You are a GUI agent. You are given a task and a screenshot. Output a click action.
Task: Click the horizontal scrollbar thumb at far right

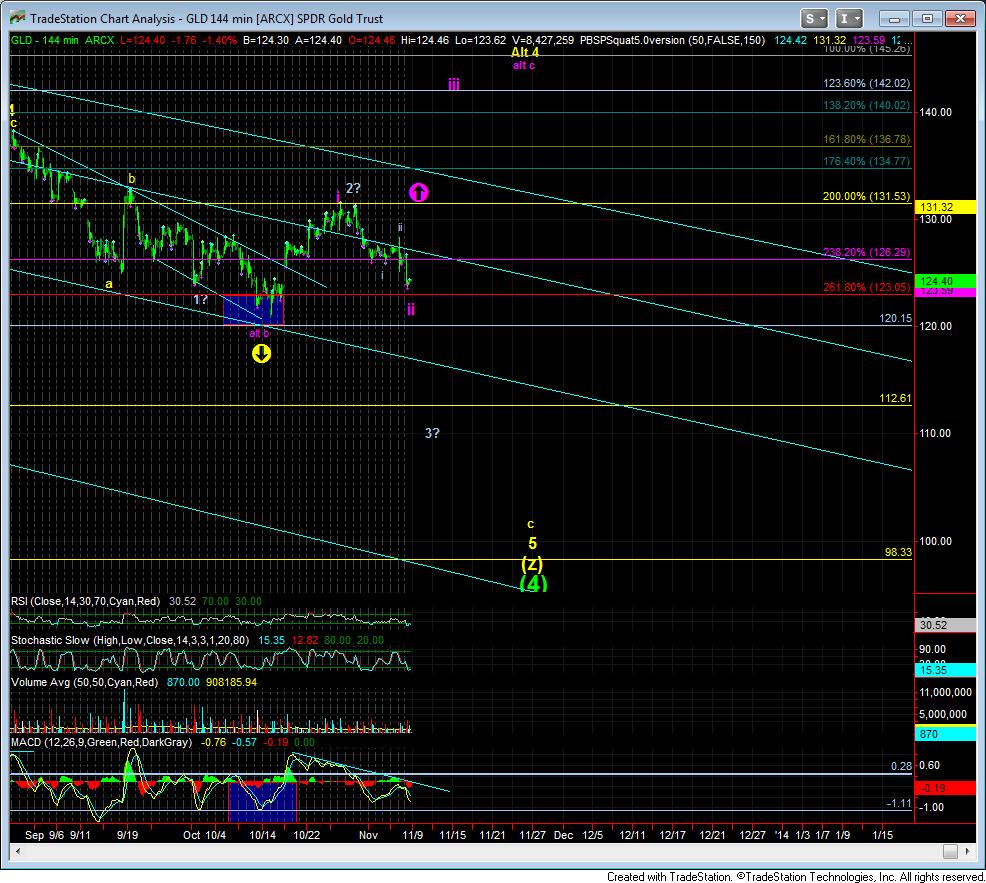[950, 852]
